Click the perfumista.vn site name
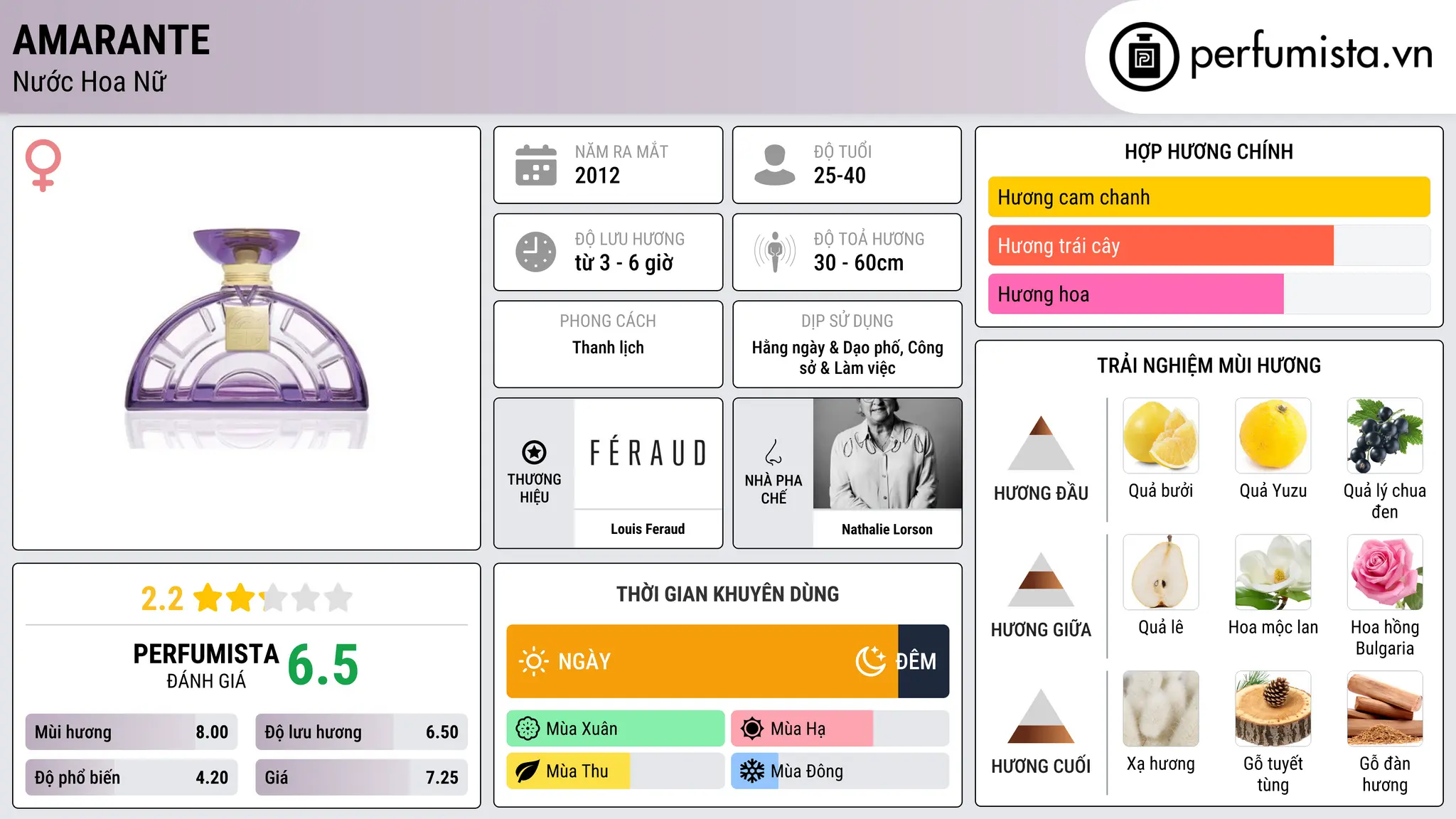 [1312, 54]
